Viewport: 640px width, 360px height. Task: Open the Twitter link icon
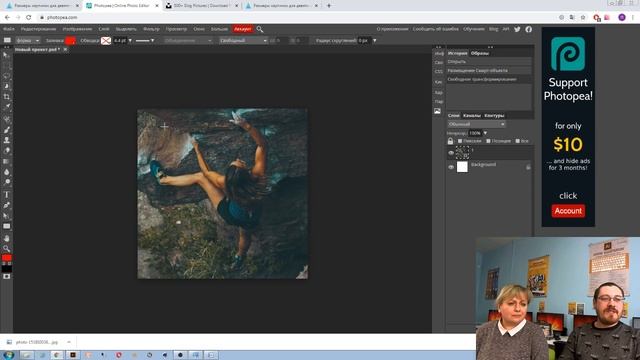[x=517, y=29]
